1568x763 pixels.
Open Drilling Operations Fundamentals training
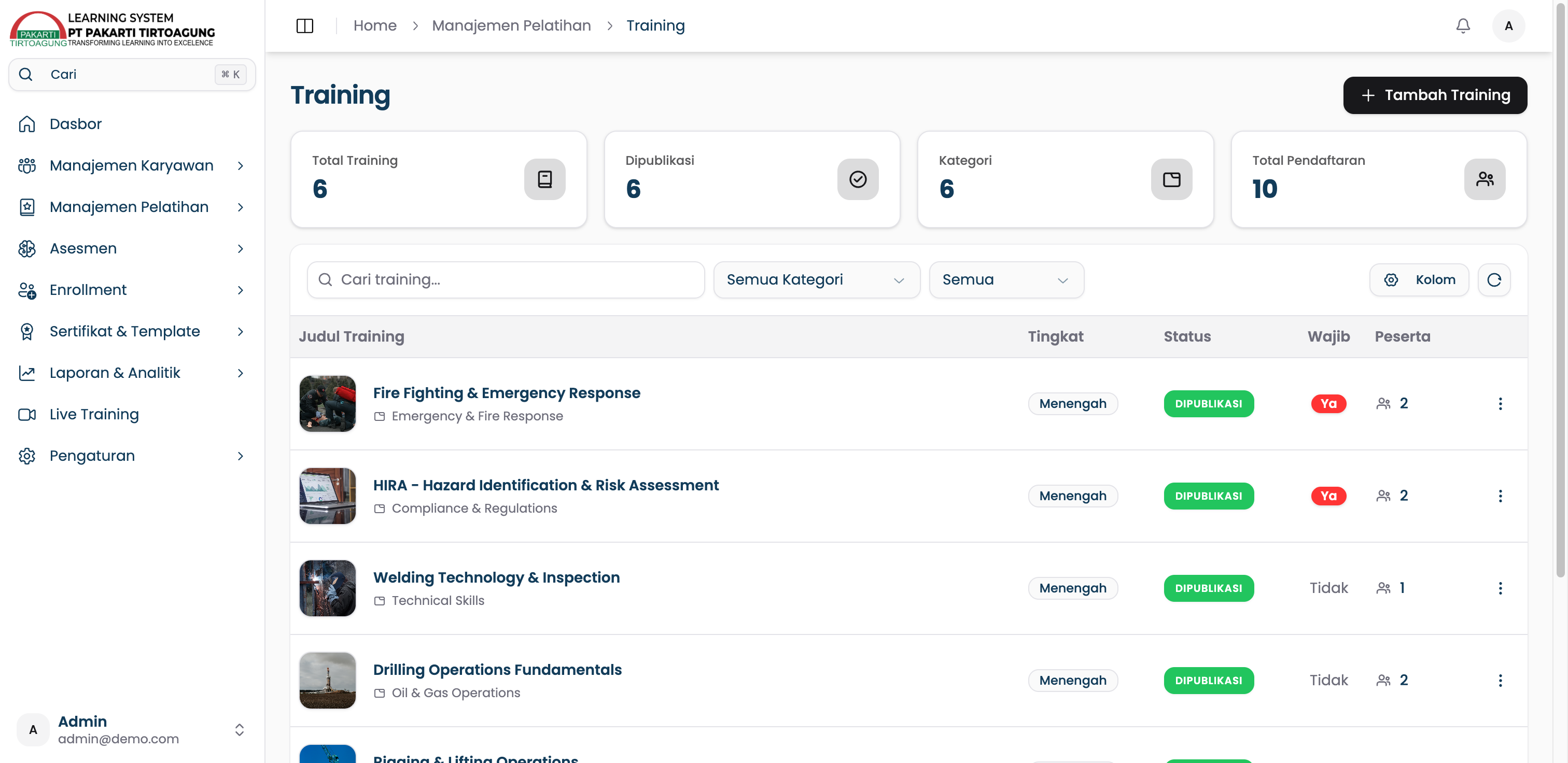(x=497, y=670)
